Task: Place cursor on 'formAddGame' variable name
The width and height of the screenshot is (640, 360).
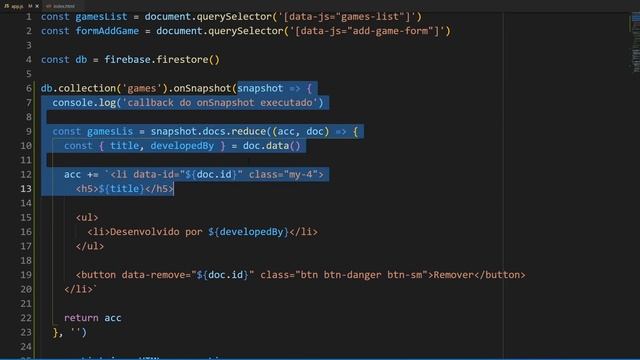Action: click(x=107, y=31)
